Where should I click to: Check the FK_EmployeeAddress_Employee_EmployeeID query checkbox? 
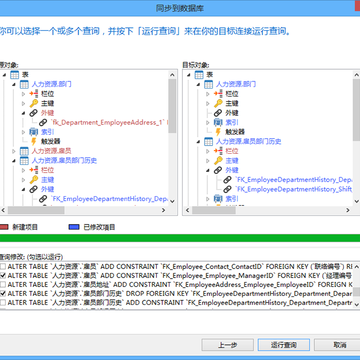click(x=3, y=285)
